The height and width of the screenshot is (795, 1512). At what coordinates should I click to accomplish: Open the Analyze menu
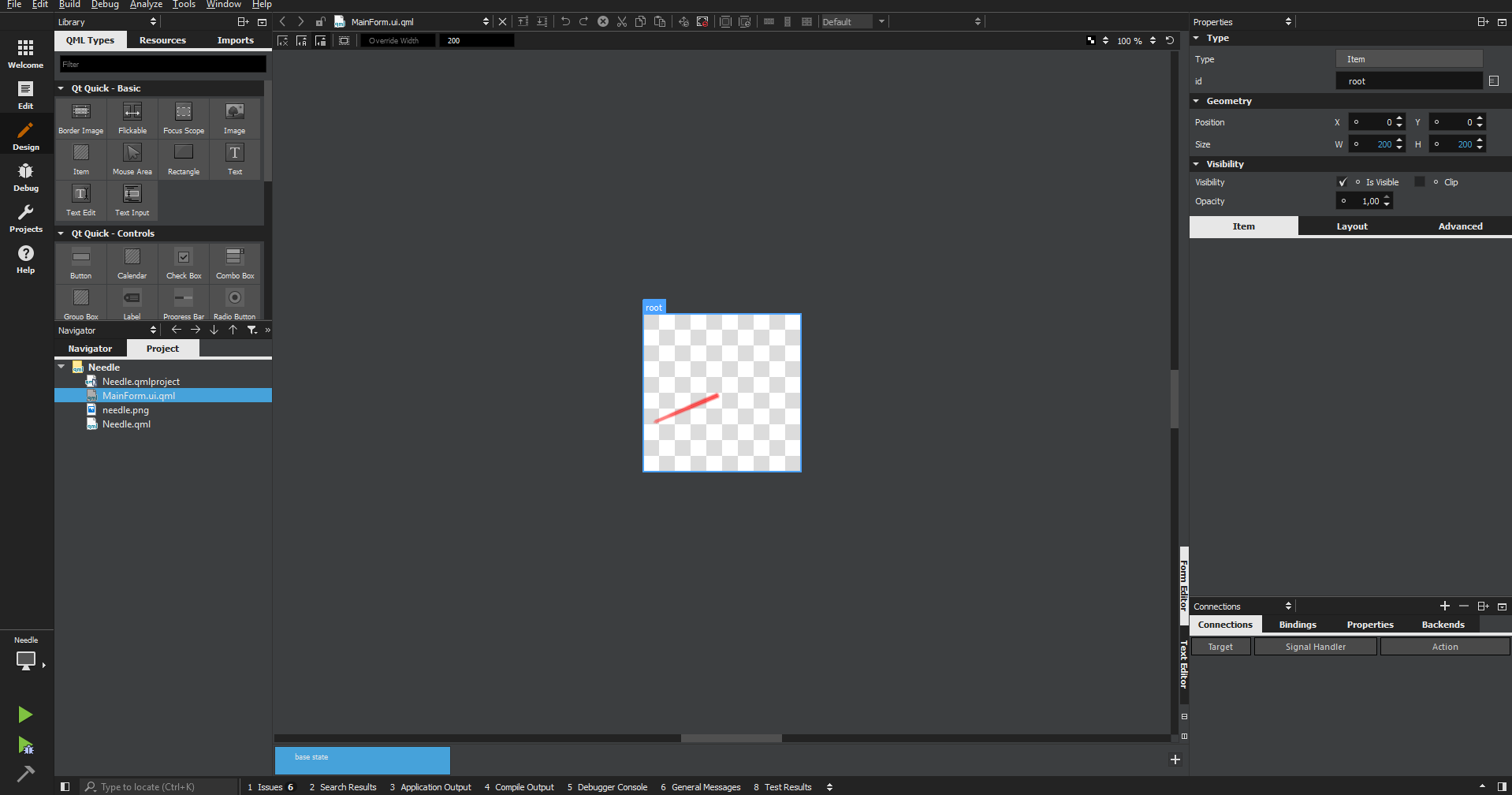[146, 5]
